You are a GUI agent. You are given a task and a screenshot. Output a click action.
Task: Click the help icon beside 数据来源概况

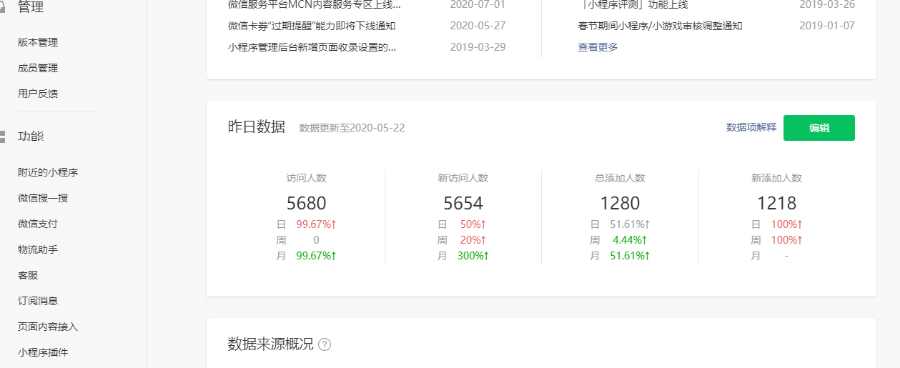coord(325,344)
